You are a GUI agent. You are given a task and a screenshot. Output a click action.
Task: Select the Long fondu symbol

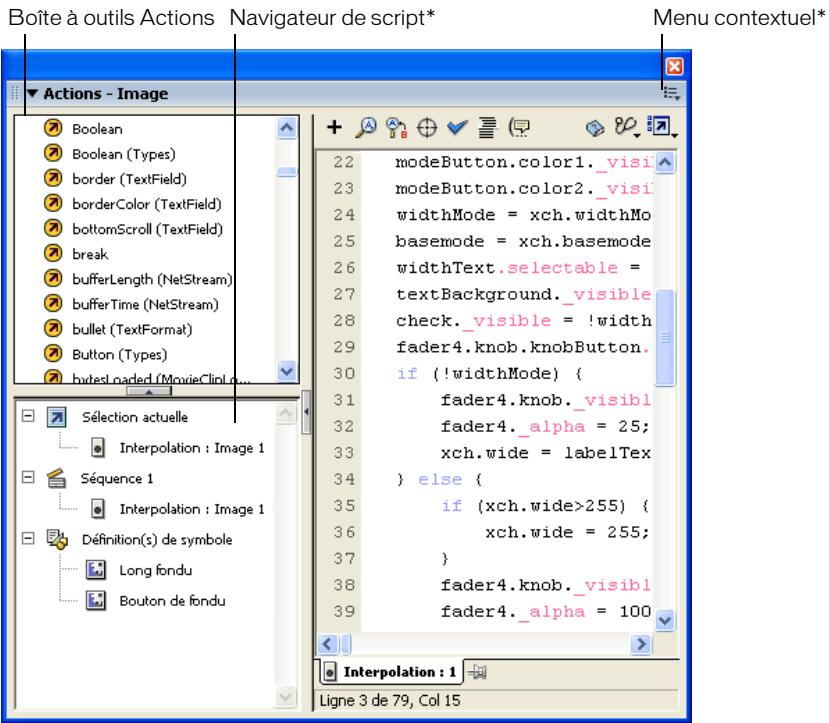(155, 570)
